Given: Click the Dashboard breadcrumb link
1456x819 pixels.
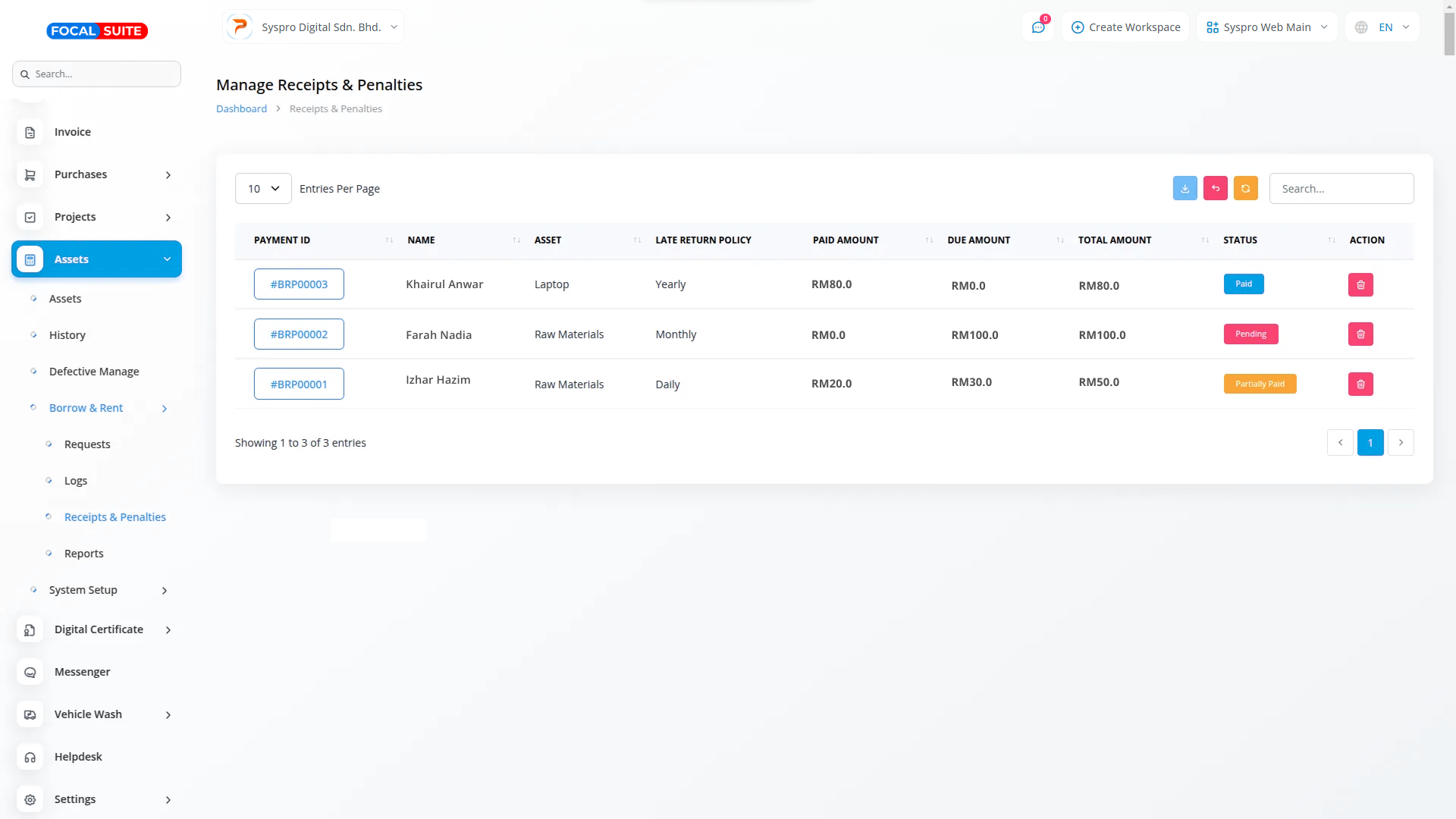Looking at the screenshot, I should click(x=241, y=109).
